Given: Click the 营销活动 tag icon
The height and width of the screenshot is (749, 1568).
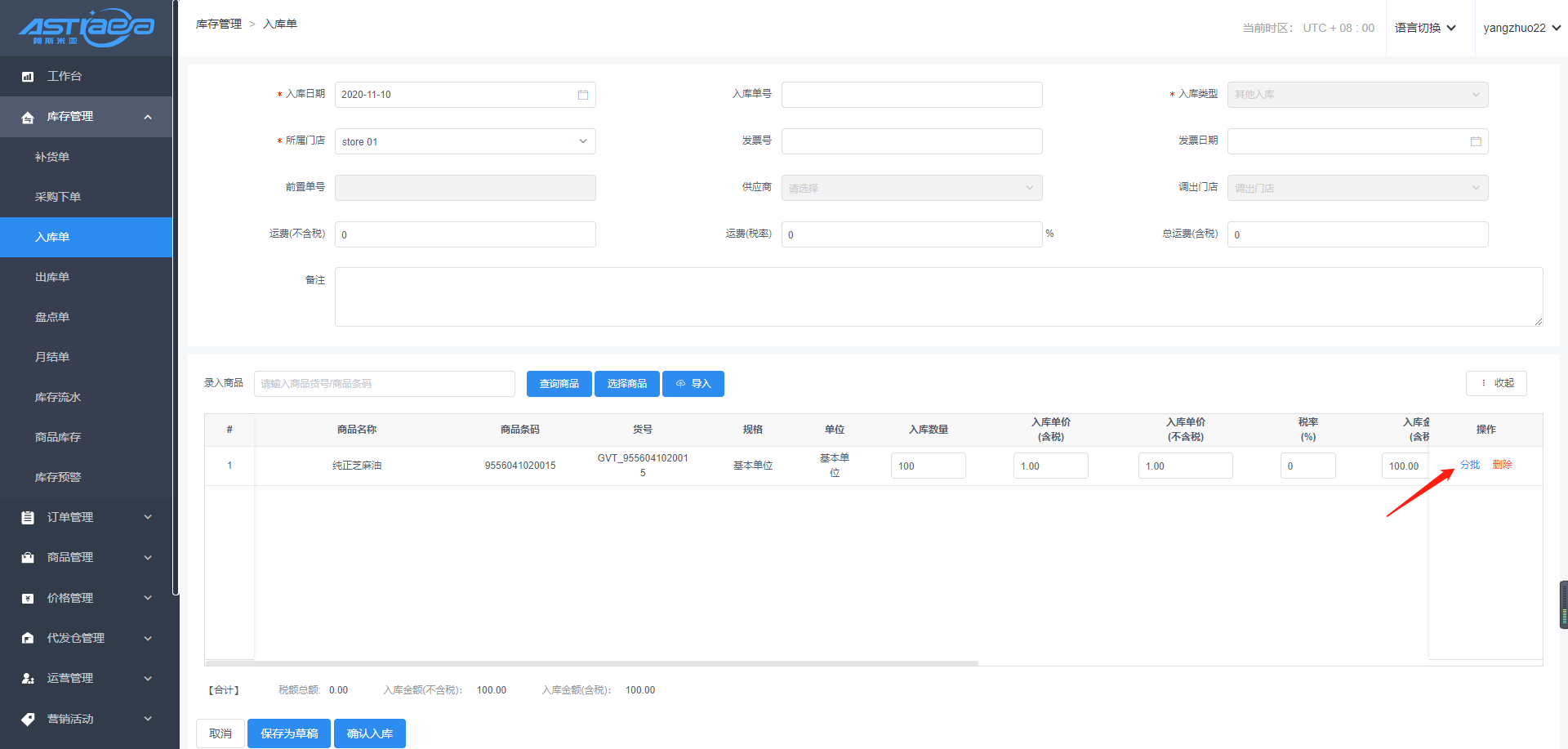Looking at the screenshot, I should 28,720.
